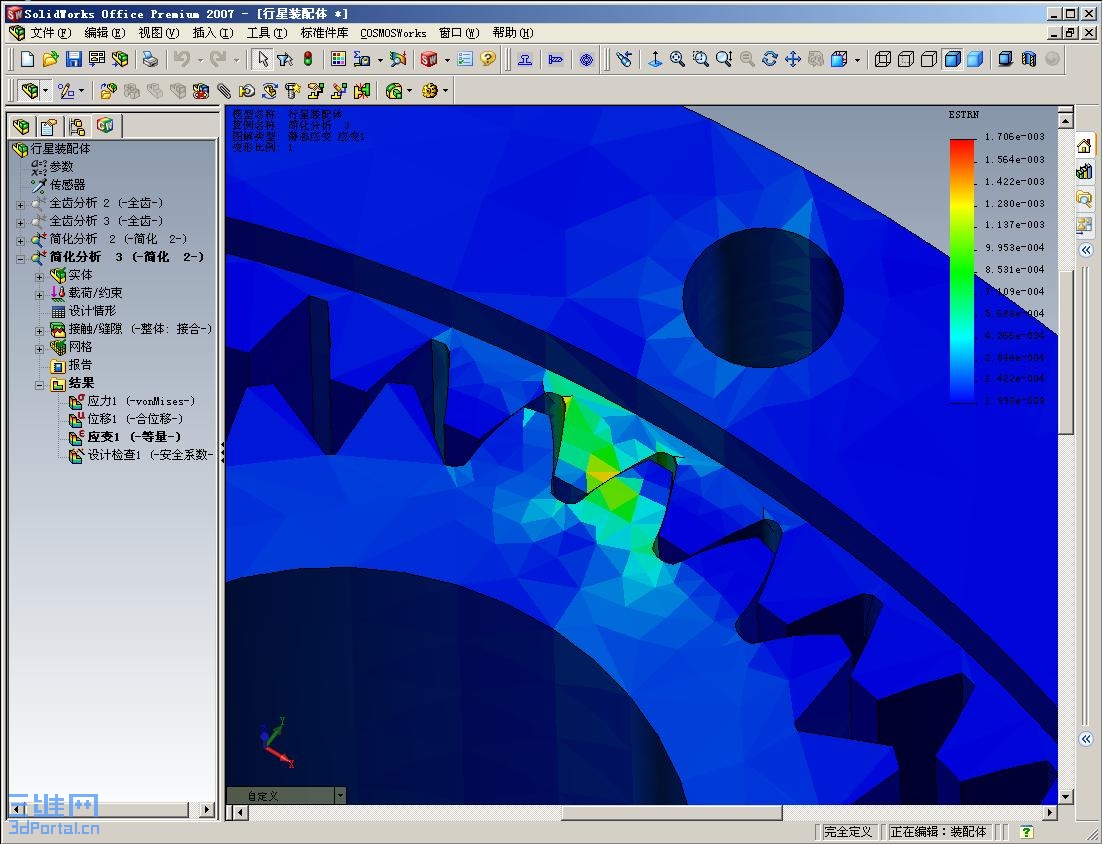Image resolution: width=1102 pixels, height=844 pixels.
Task: Print the document with the printer icon
Action: pos(150,59)
